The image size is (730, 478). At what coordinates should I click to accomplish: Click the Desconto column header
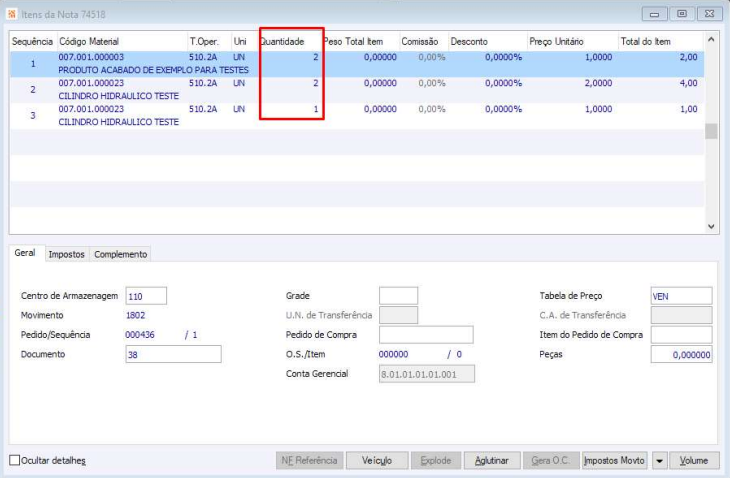[x=487, y=41]
